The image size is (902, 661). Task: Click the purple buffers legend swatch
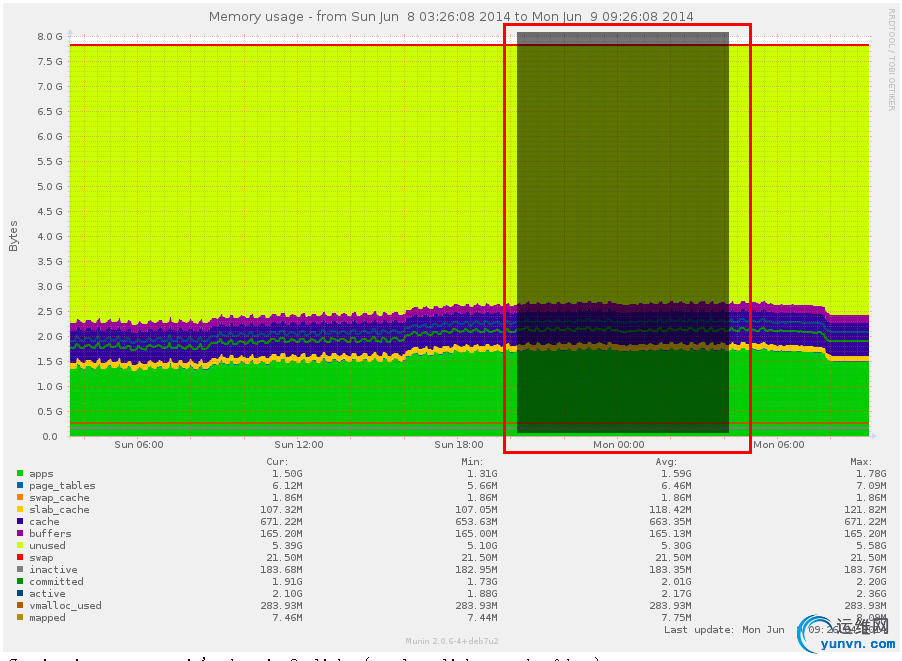20,533
